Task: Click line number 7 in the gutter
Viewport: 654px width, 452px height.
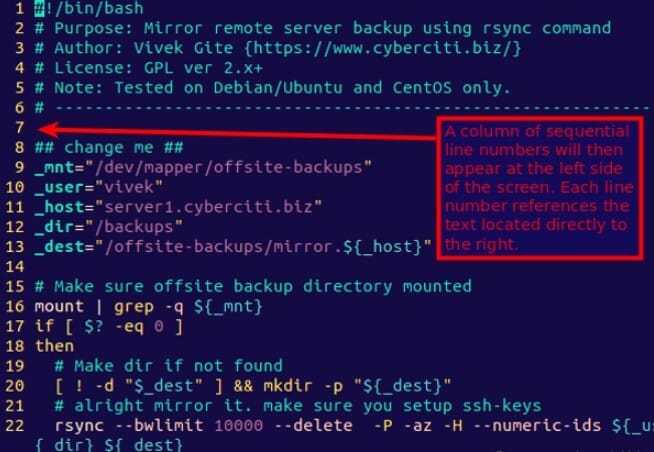Action: click(20, 128)
